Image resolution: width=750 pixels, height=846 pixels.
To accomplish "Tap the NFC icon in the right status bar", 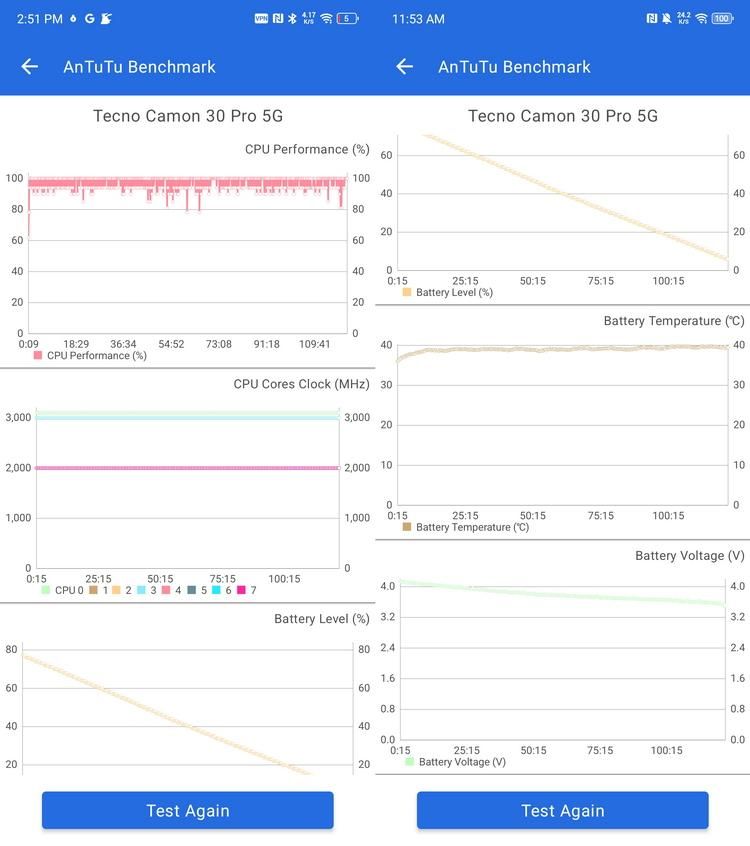I will click(x=652, y=19).
